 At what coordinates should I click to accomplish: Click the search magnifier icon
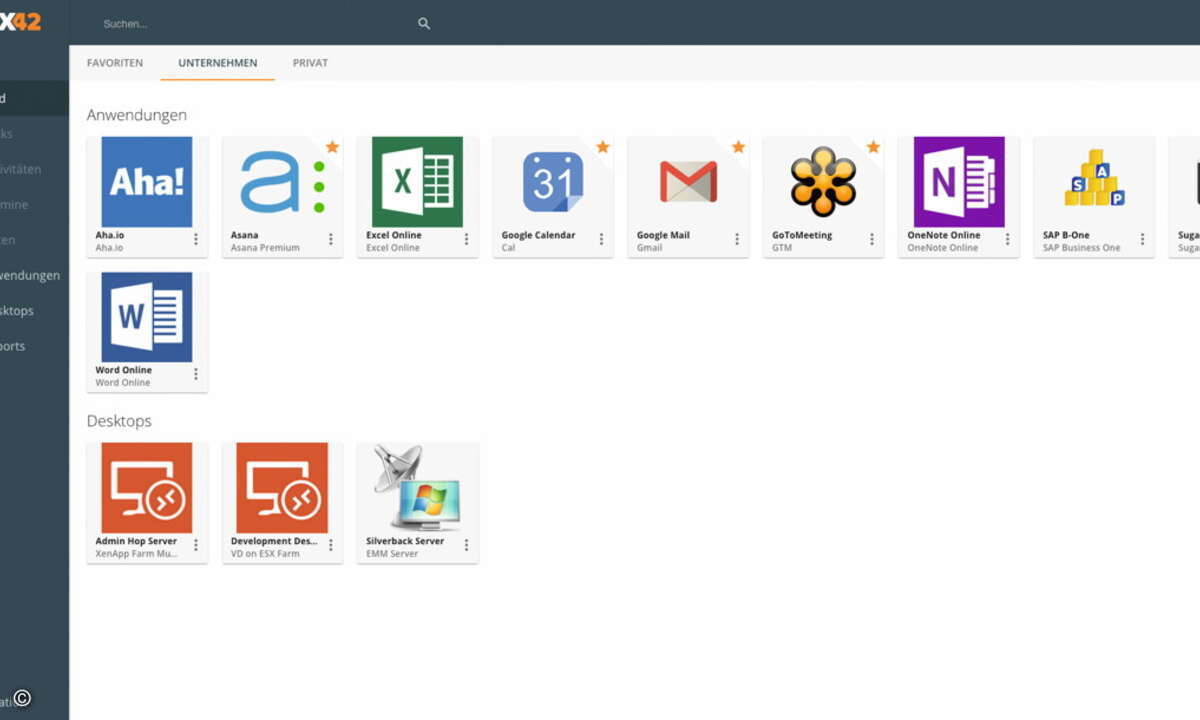pyautogui.click(x=424, y=23)
